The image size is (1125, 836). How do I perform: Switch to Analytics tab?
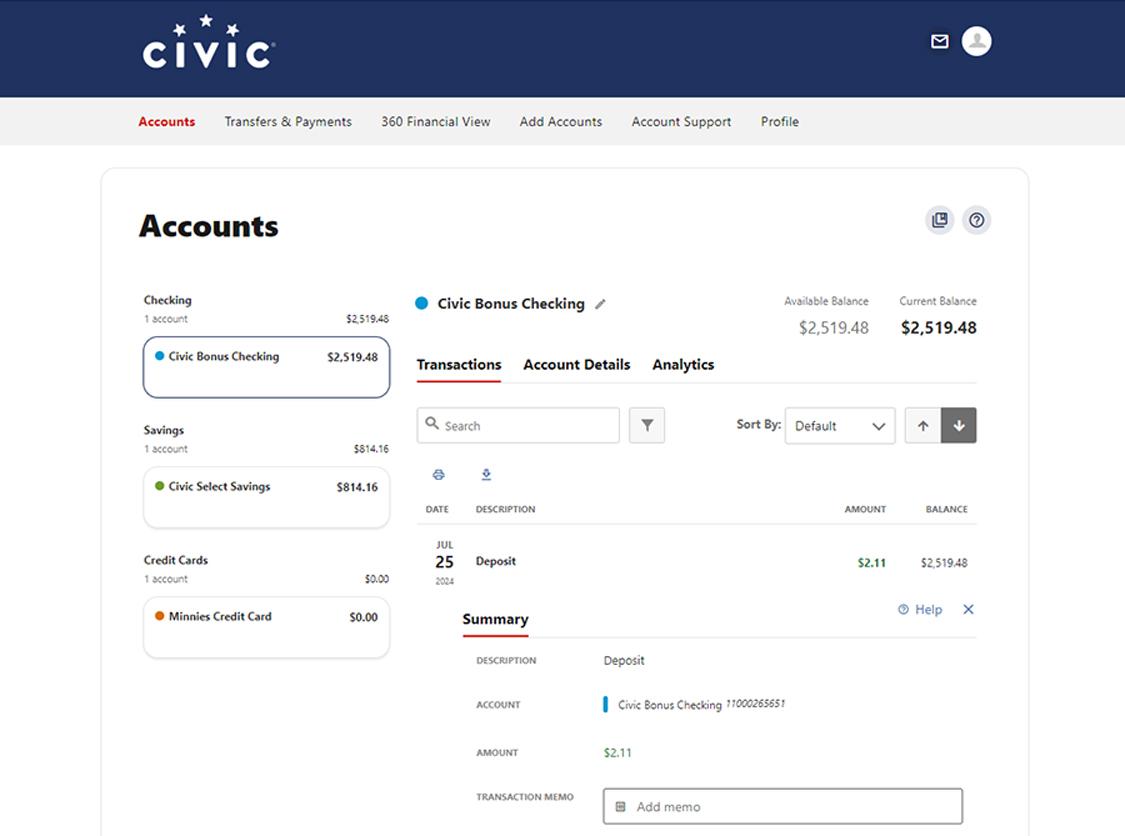(683, 365)
